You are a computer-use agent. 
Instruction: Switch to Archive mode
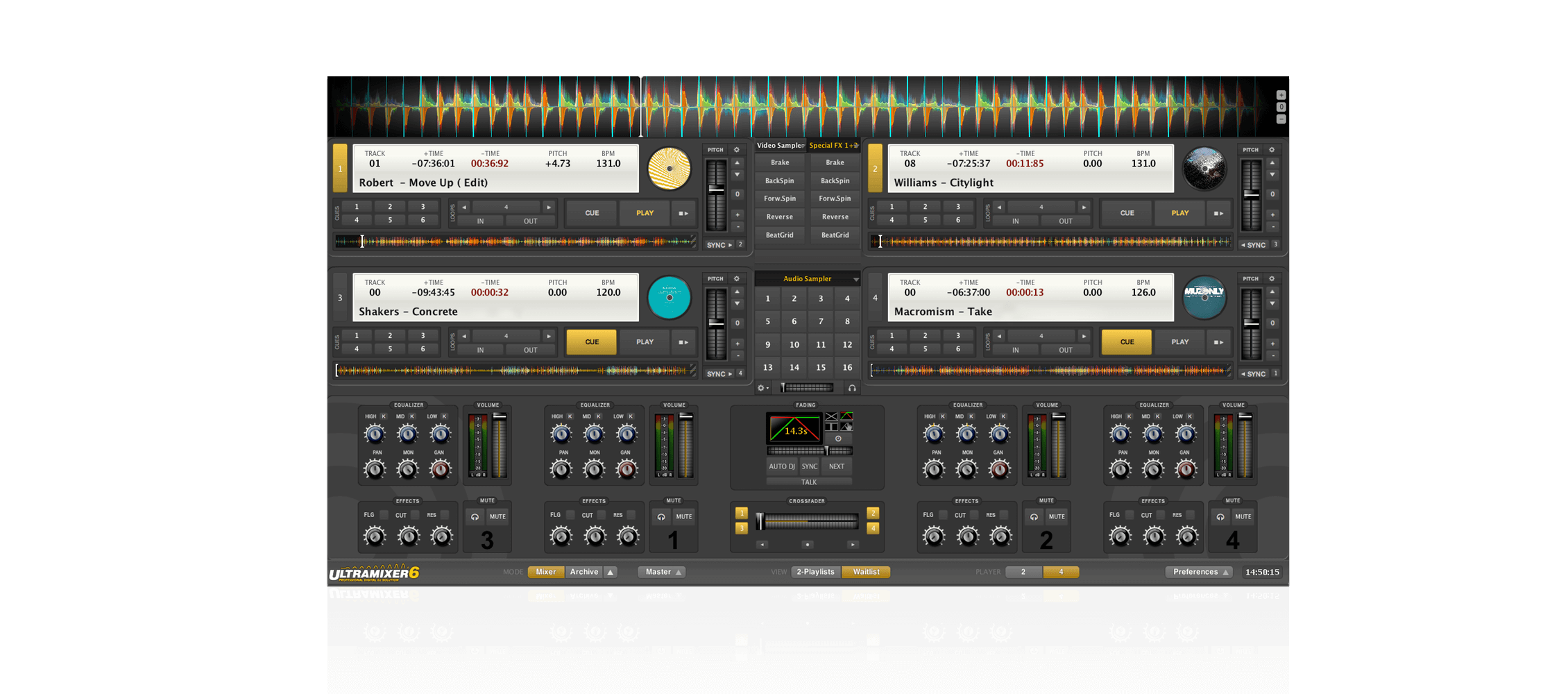coord(584,573)
